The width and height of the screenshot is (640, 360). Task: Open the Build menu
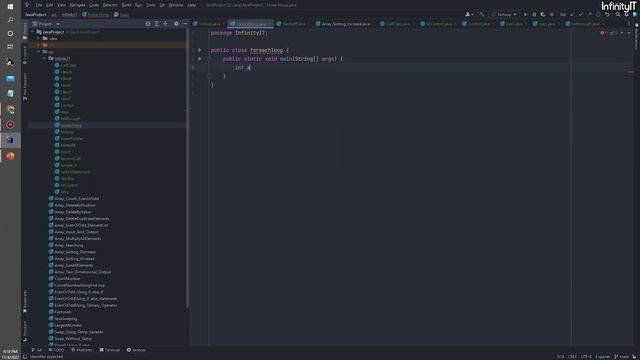click(x=127, y=5)
